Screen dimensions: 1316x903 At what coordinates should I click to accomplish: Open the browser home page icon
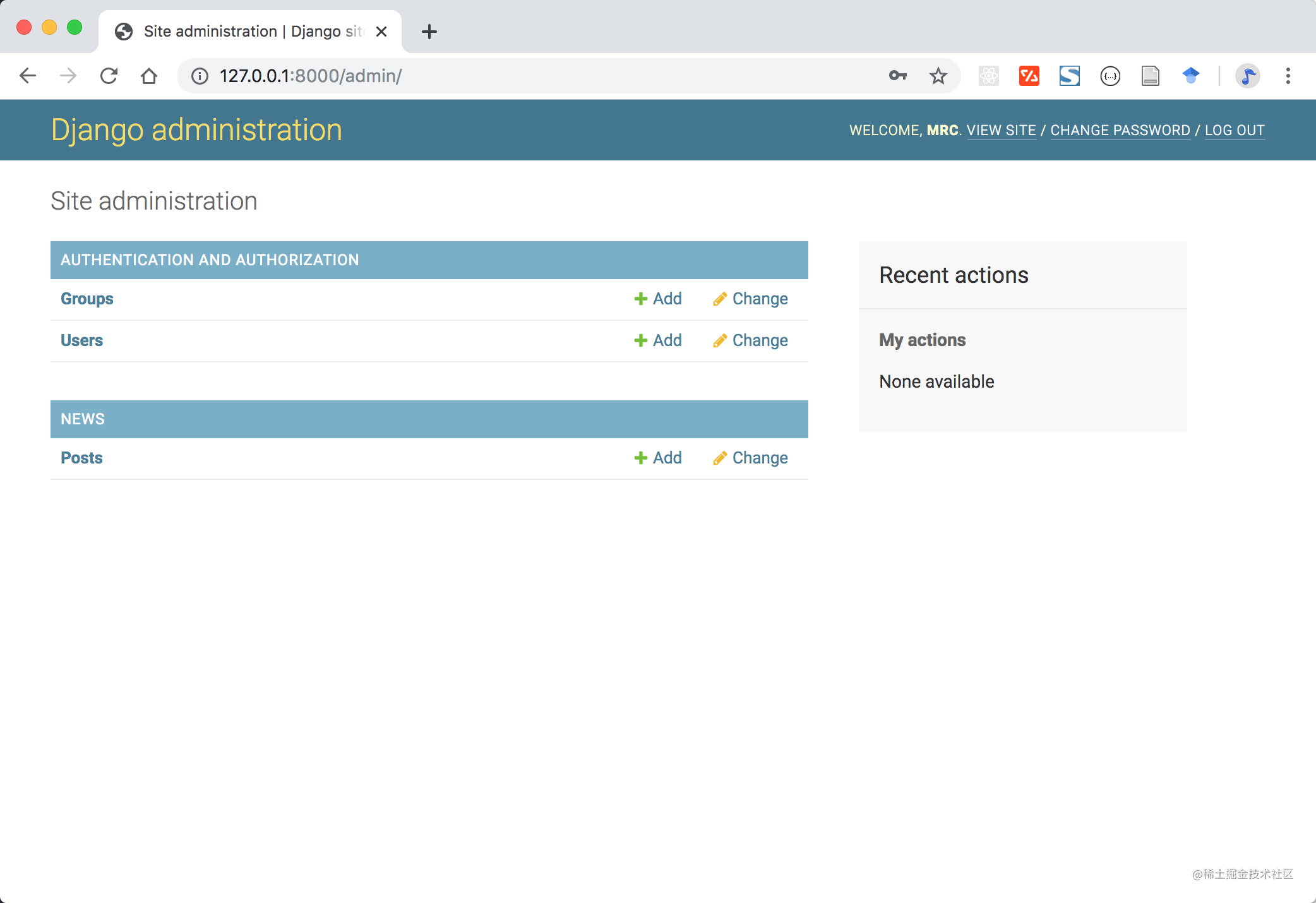pyautogui.click(x=149, y=76)
